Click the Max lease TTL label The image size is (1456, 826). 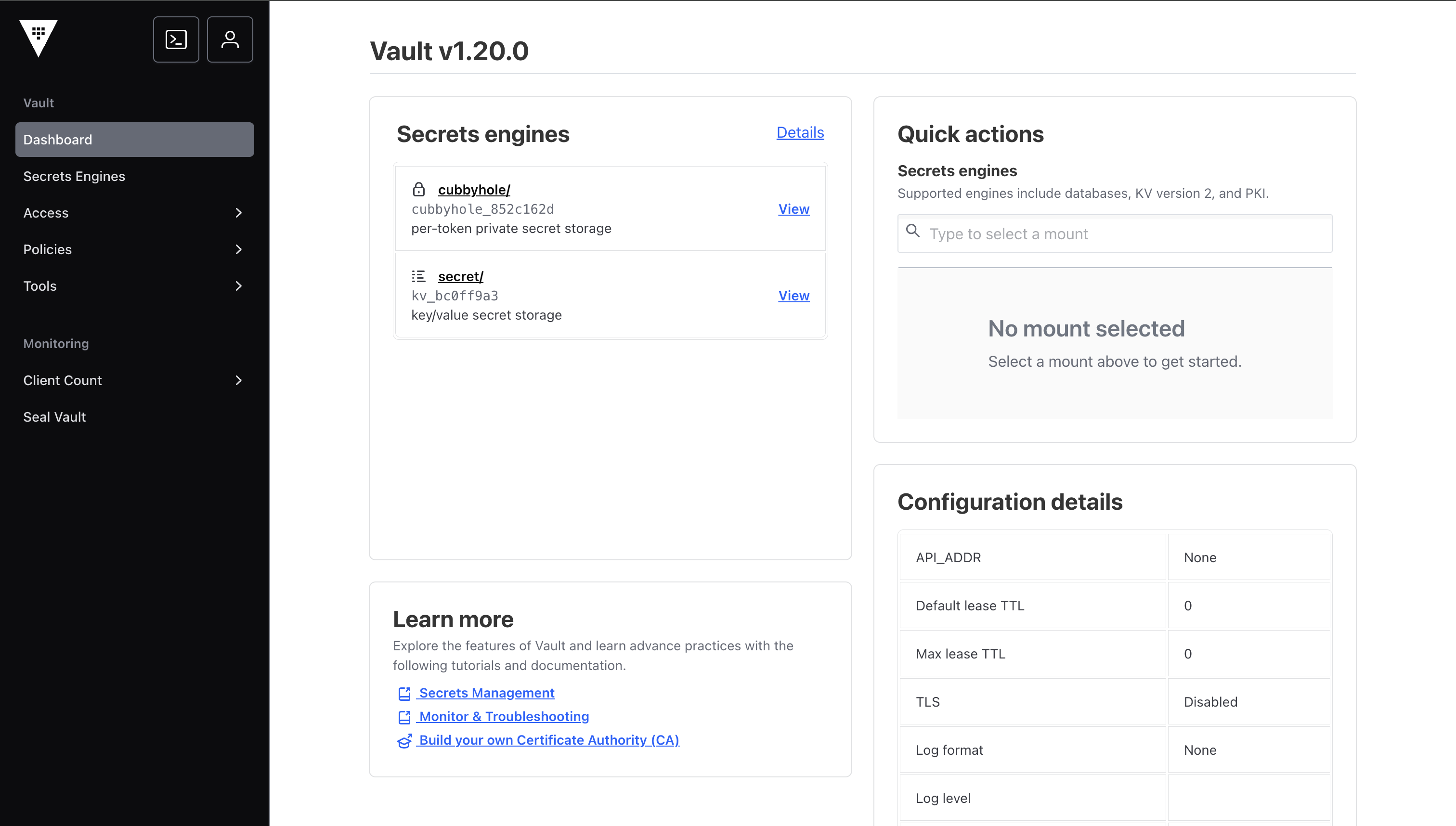pyautogui.click(x=960, y=654)
